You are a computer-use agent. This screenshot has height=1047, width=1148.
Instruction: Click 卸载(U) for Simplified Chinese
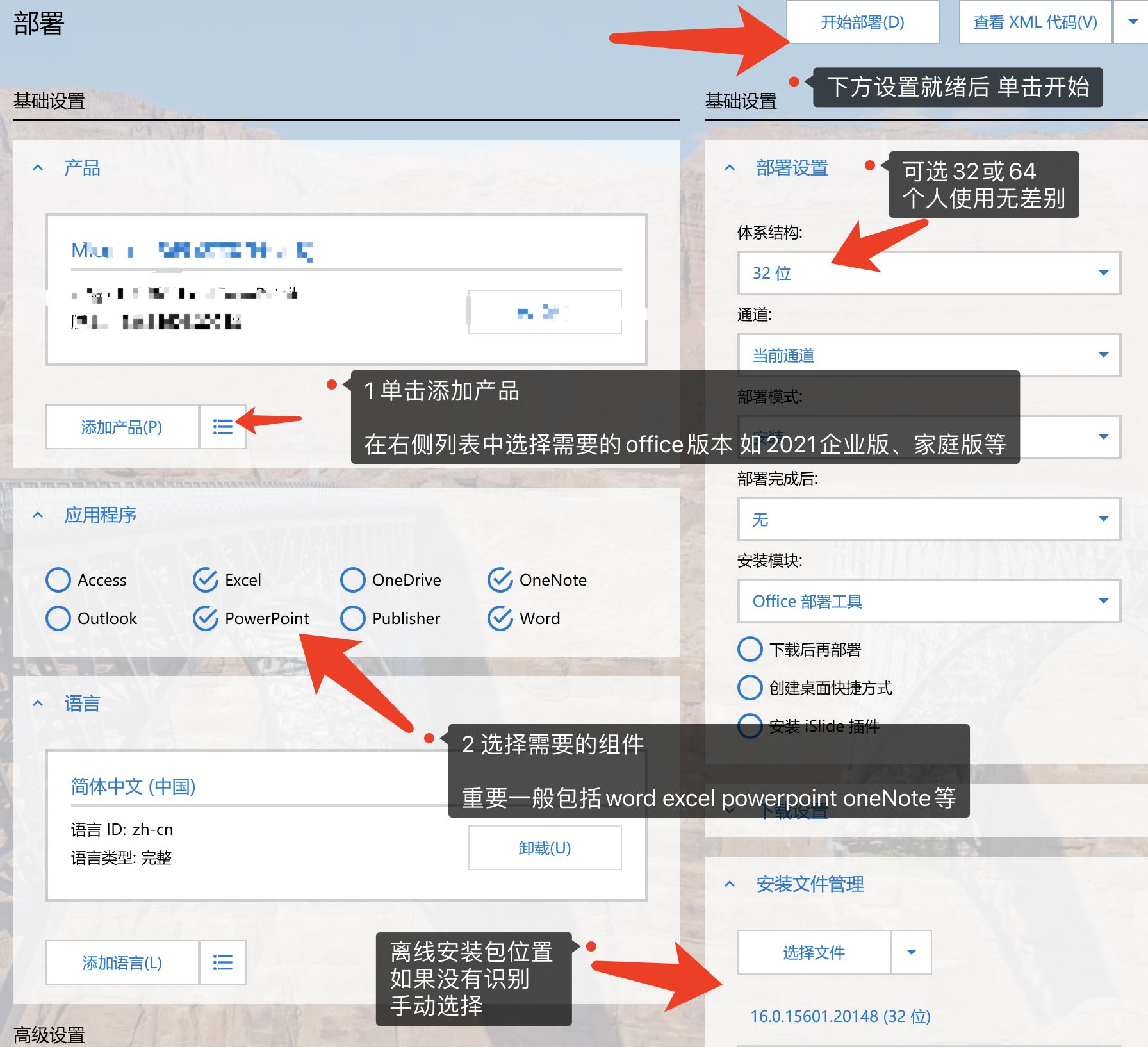545,848
